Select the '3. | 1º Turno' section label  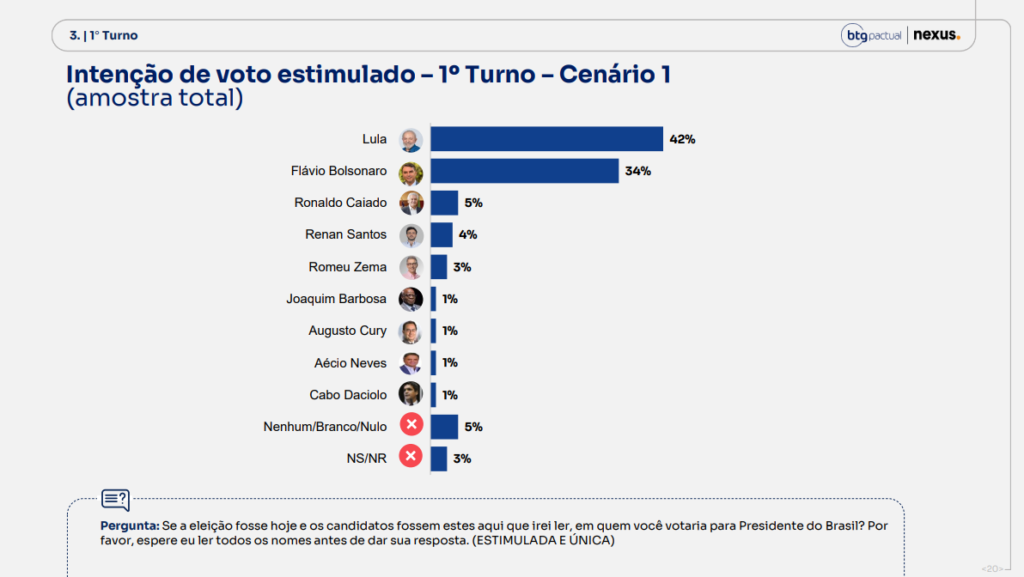[x=104, y=35]
